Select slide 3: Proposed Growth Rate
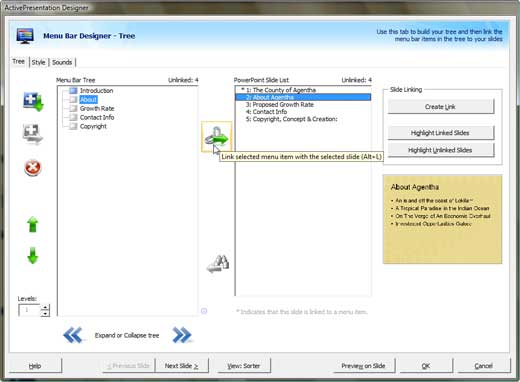 [x=303, y=105]
